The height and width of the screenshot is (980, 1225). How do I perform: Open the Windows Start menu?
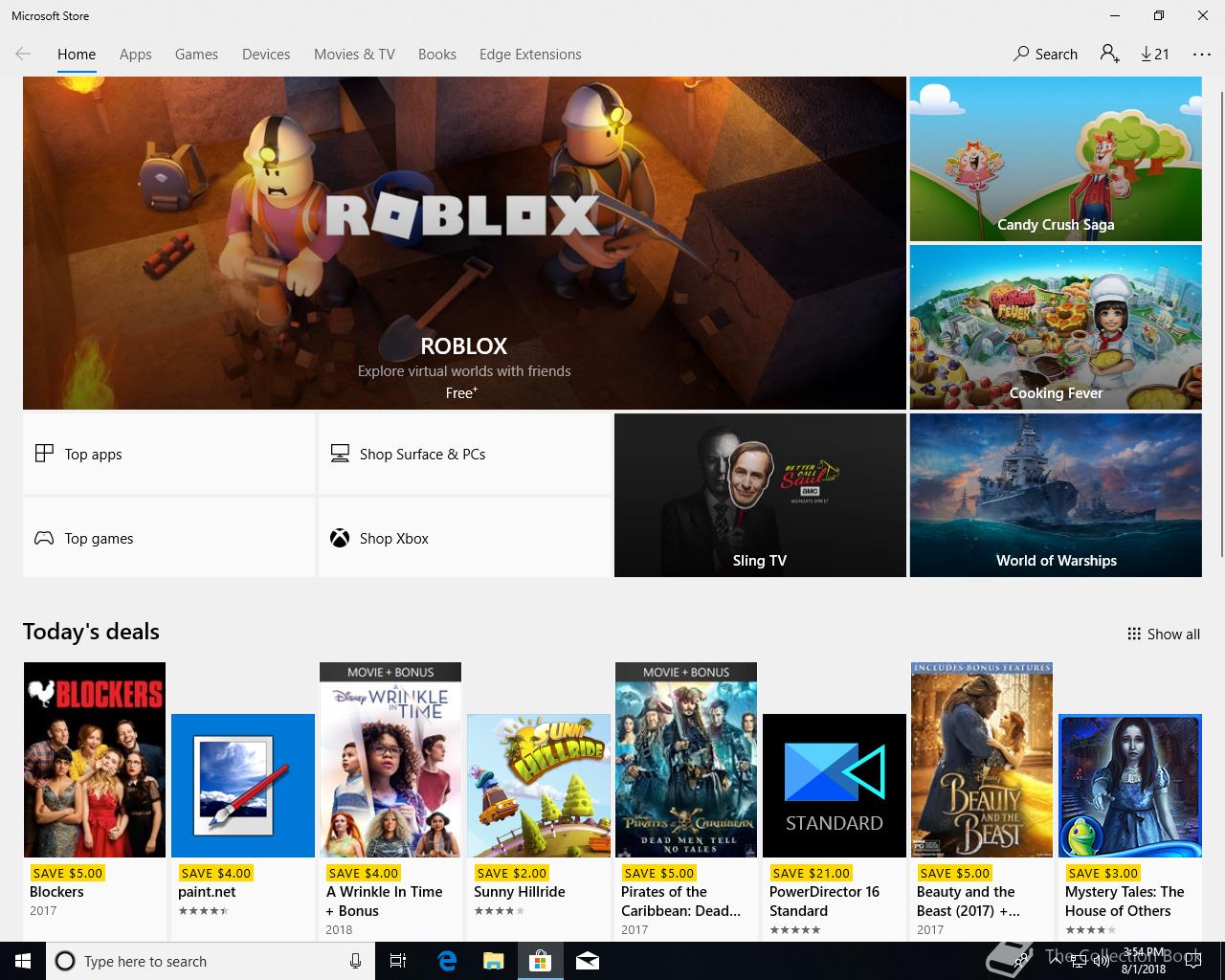tap(23, 961)
